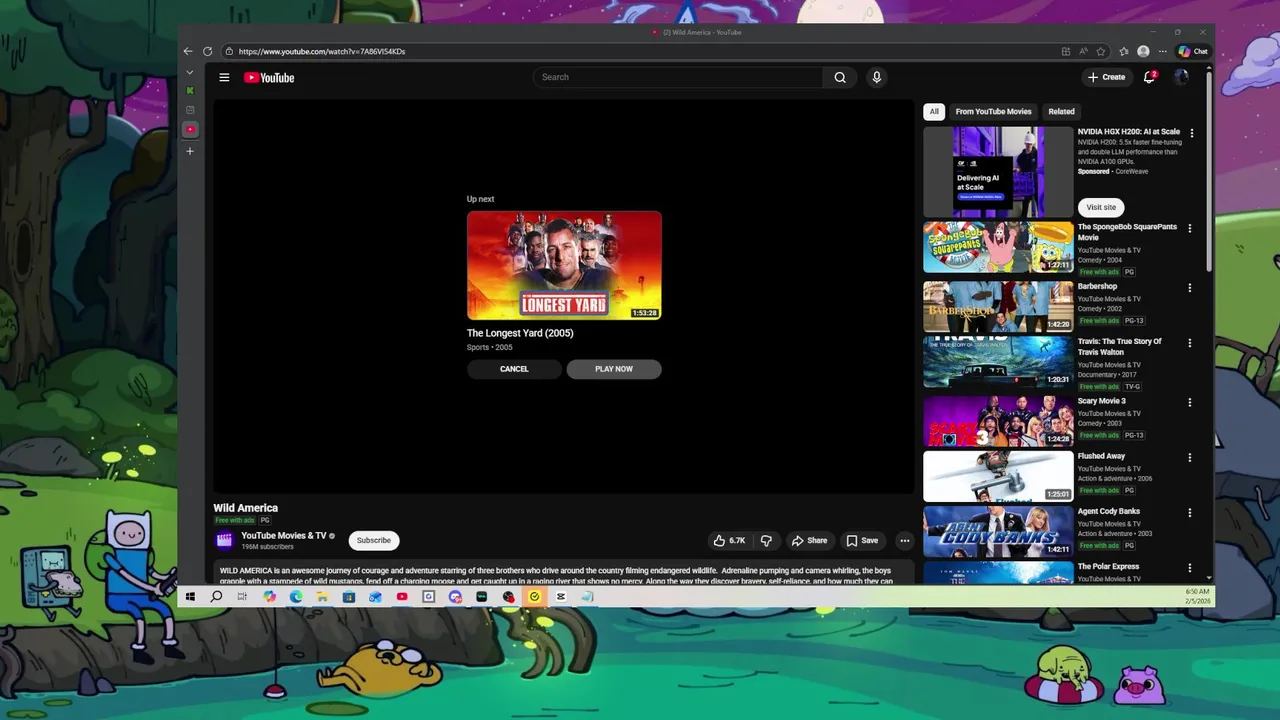Open Edge read aloud tool
The height and width of the screenshot is (720, 1280).
(1083, 51)
